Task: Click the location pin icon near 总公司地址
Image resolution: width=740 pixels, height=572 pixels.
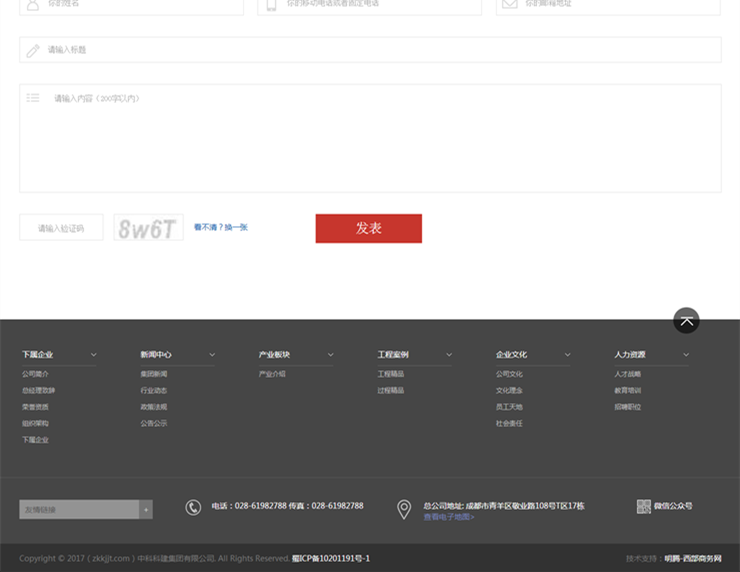Action: (404, 510)
